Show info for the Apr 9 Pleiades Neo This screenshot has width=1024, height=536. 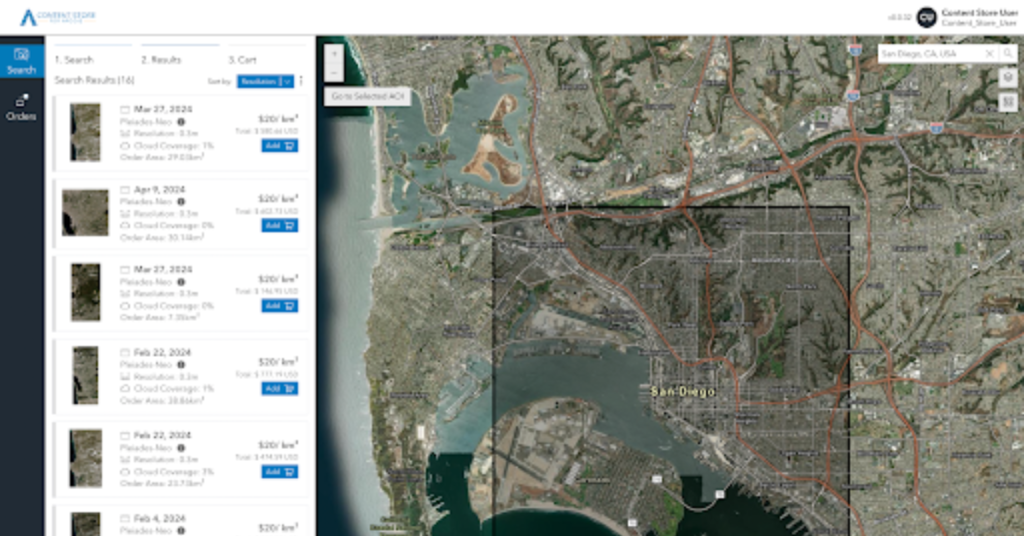pyautogui.click(x=181, y=201)
